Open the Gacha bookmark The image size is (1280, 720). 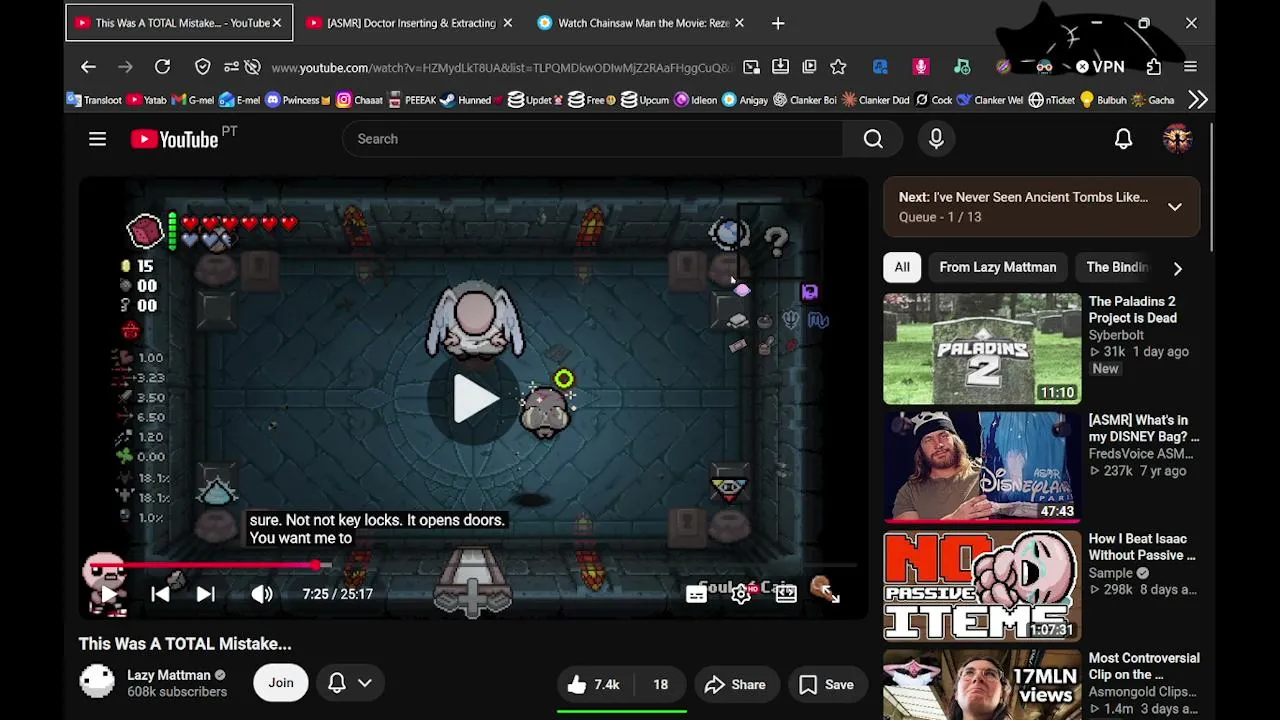coord(1153,100)
